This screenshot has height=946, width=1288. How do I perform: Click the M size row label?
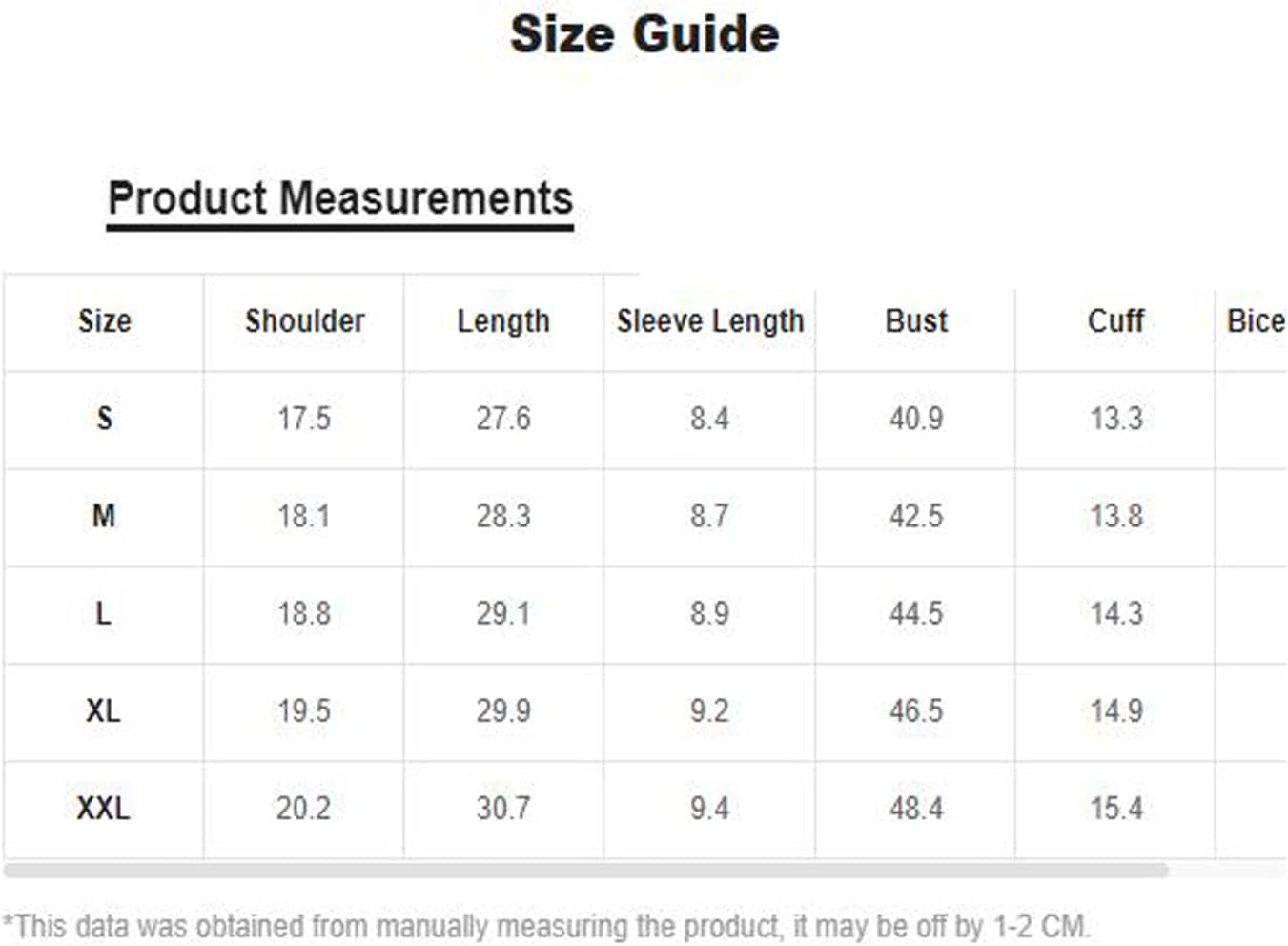click(103, 516)
